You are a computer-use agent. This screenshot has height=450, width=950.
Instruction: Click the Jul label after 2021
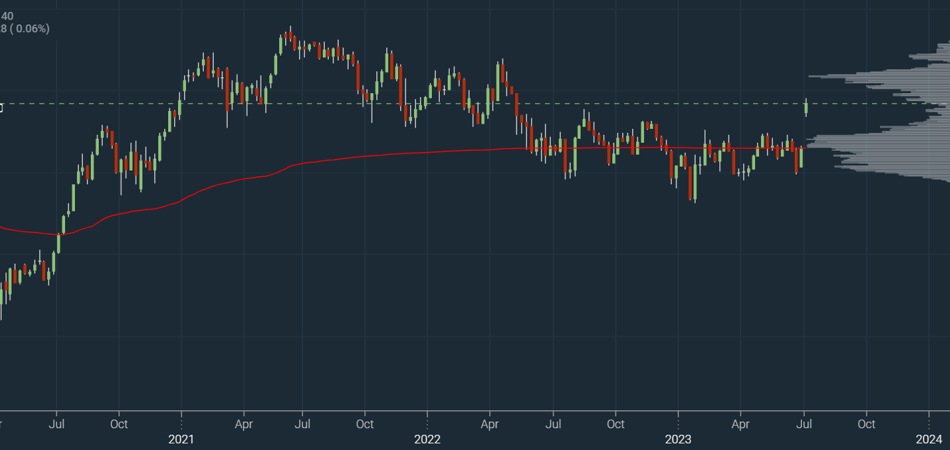pyautogui.click(x=302, y=423)
